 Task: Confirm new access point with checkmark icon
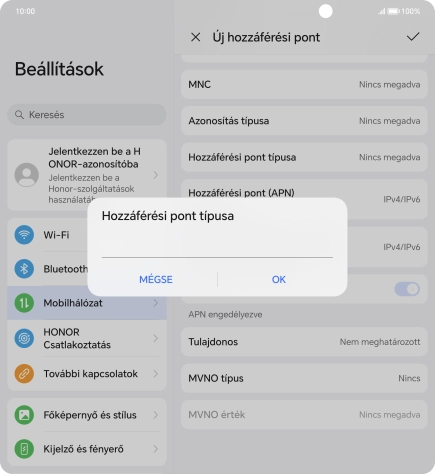tap(413, 37)
